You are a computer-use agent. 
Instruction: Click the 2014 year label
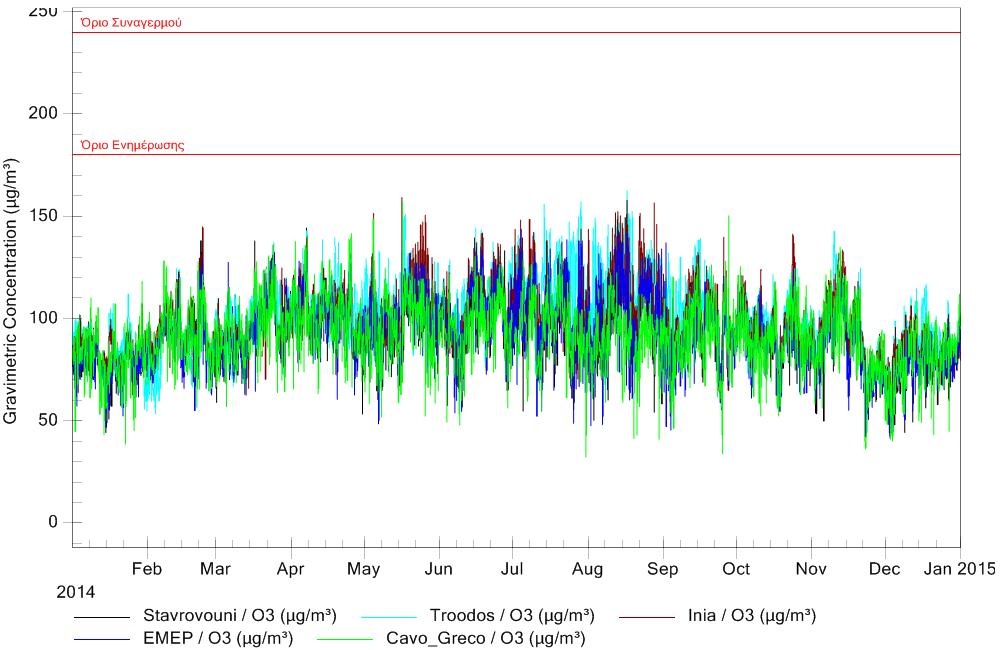point(76,593)
